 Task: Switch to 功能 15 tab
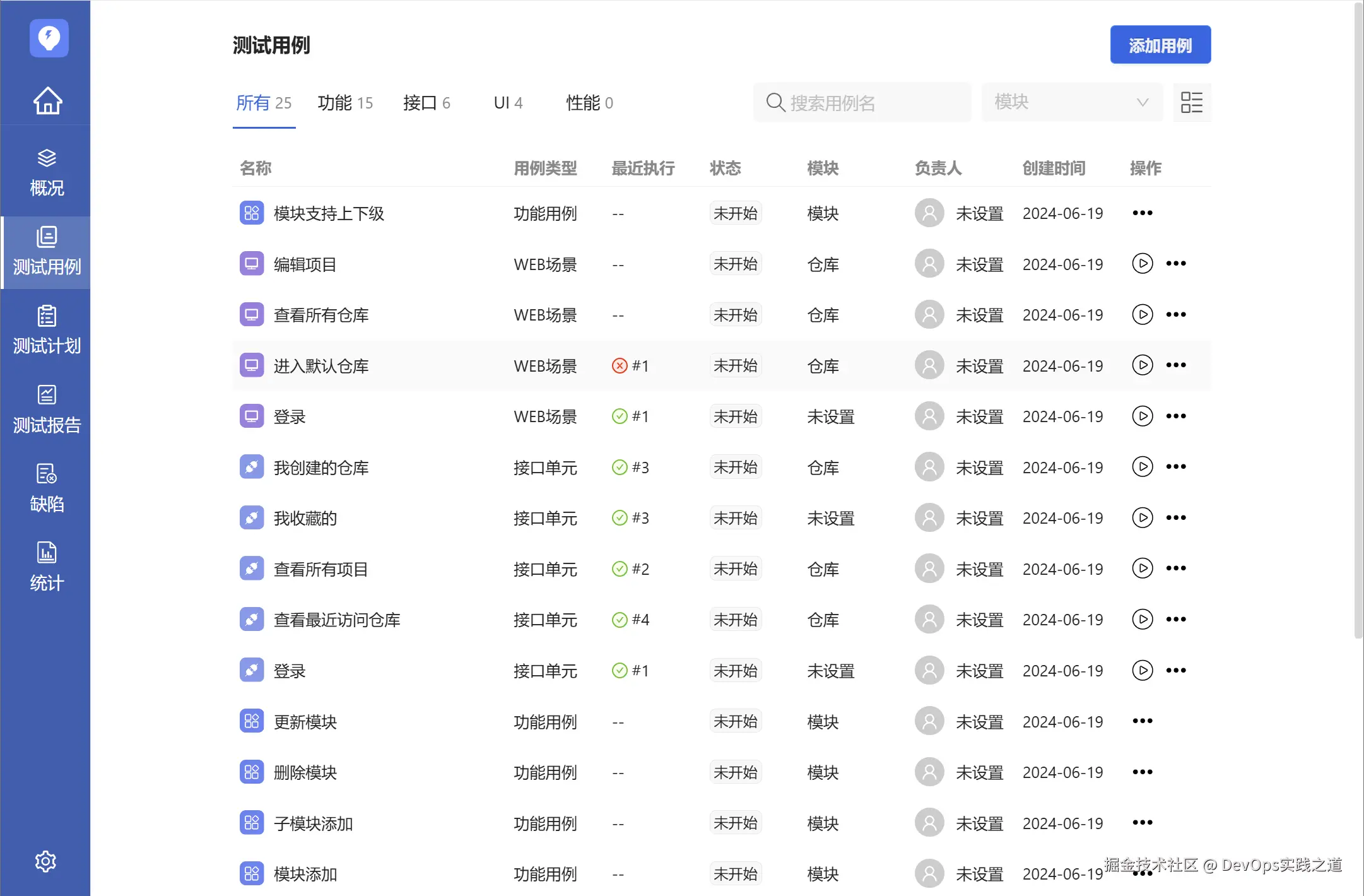pos(345,103)
